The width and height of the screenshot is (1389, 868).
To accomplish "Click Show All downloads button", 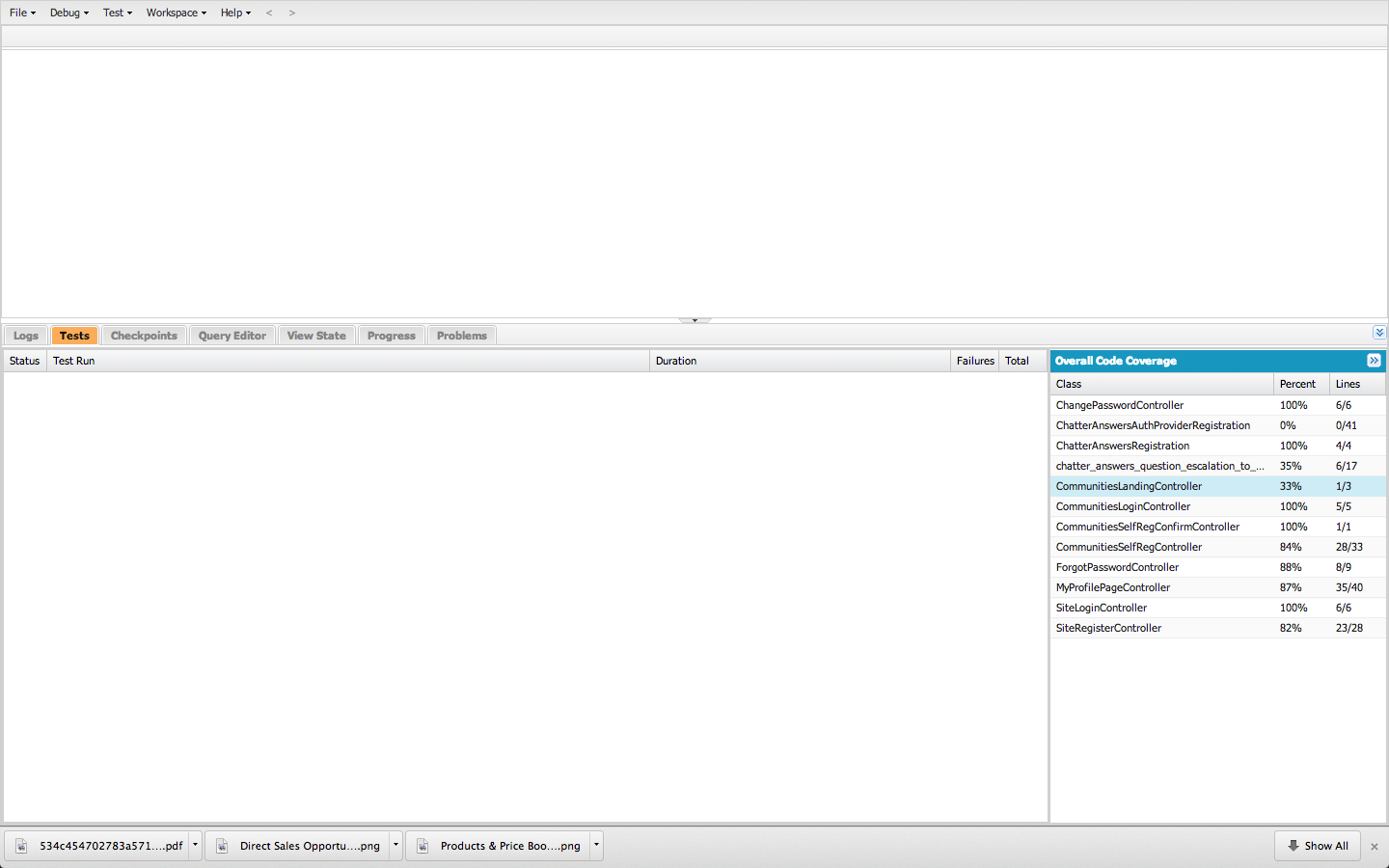I will 1318,846.
